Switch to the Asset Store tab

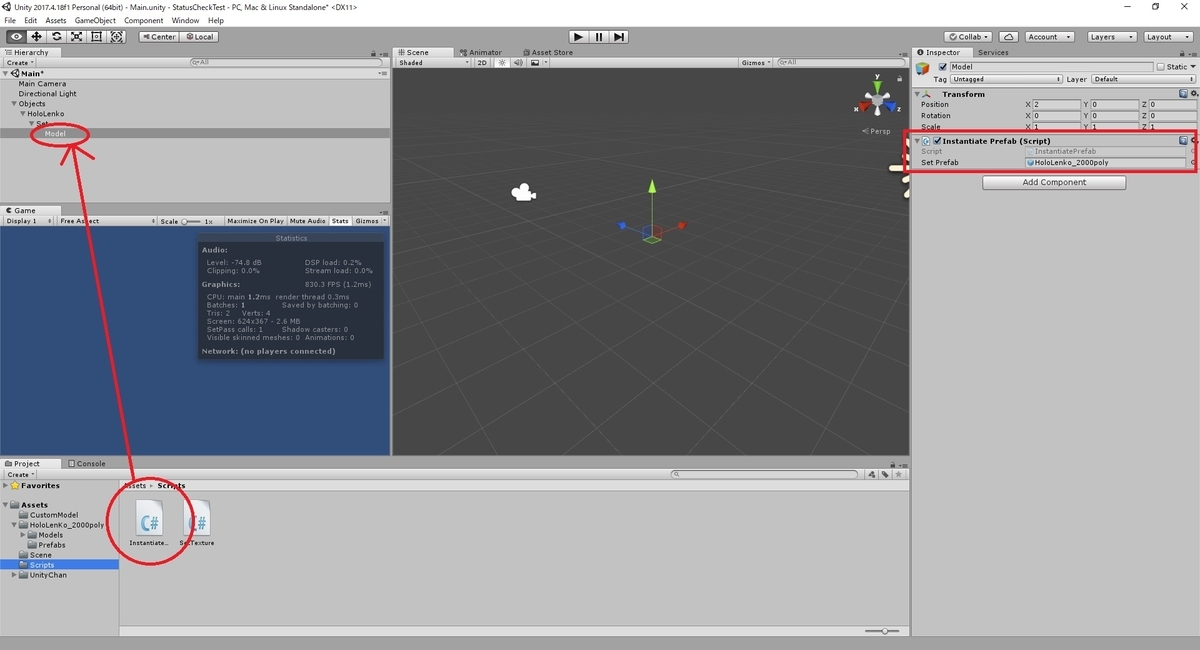(x=546, y=53)
